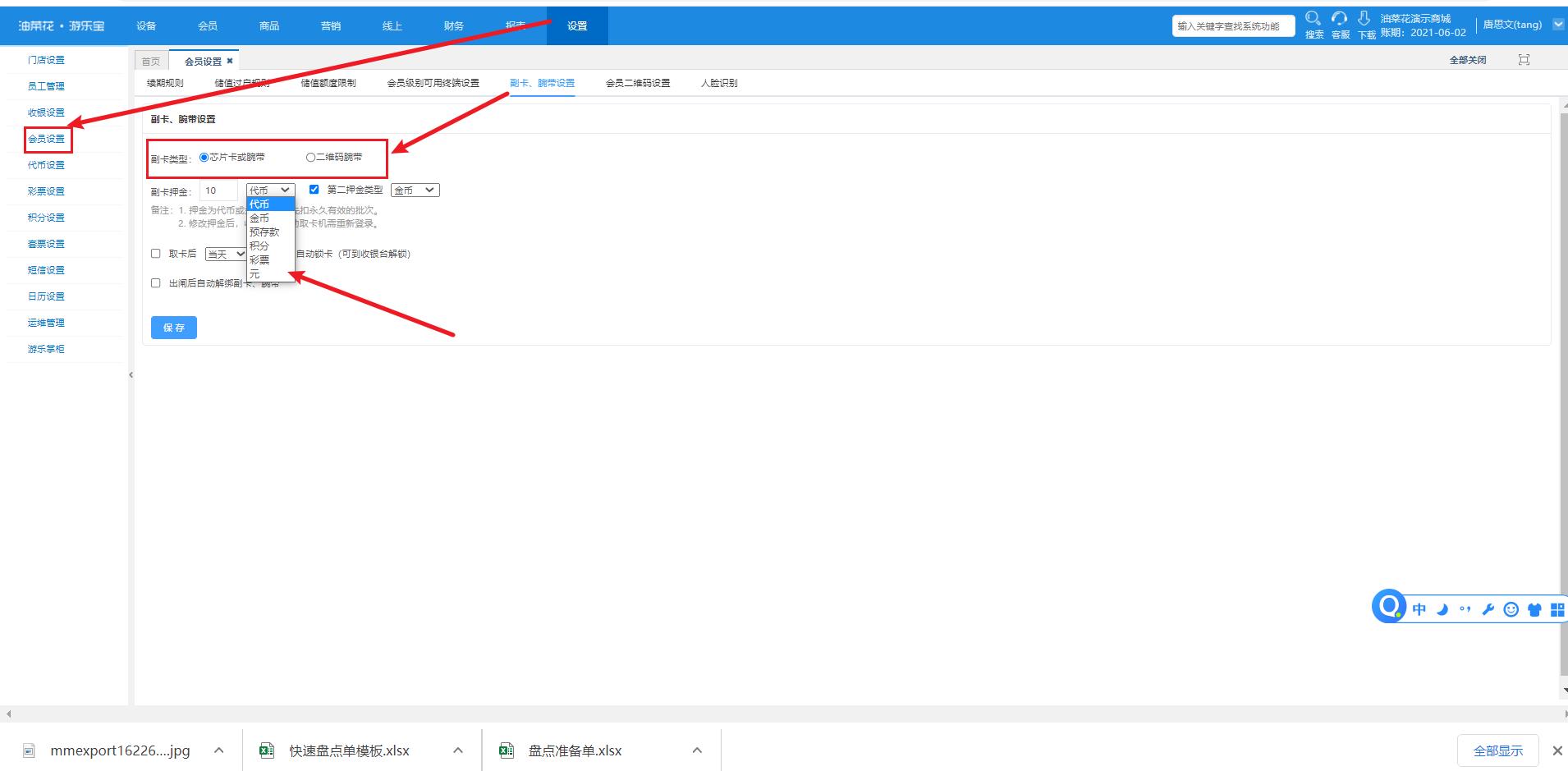
Task: Choose 彩票 in the dropdown list
Action: pos(270,260)
